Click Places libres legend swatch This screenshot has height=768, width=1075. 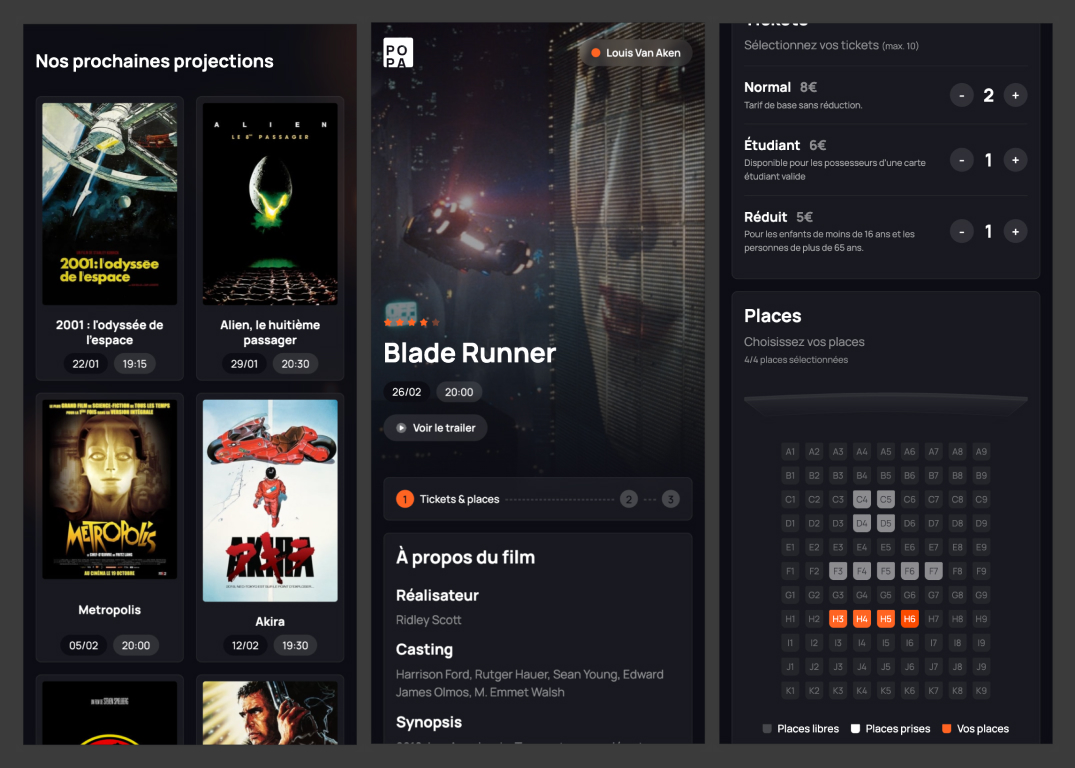click(767, 728)
